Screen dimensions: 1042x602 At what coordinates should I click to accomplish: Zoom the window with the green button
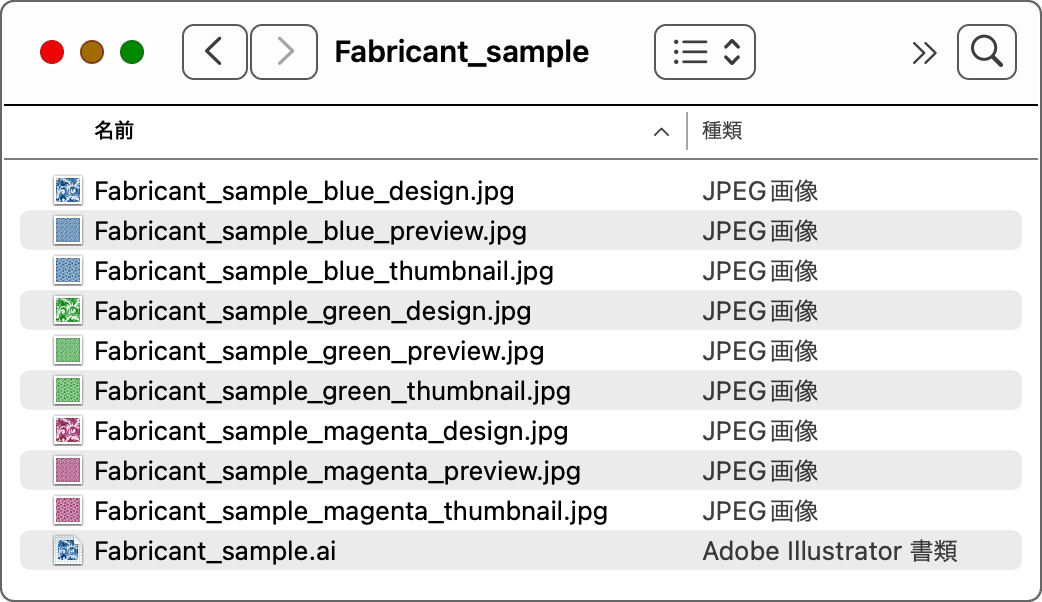pos(132,52)
